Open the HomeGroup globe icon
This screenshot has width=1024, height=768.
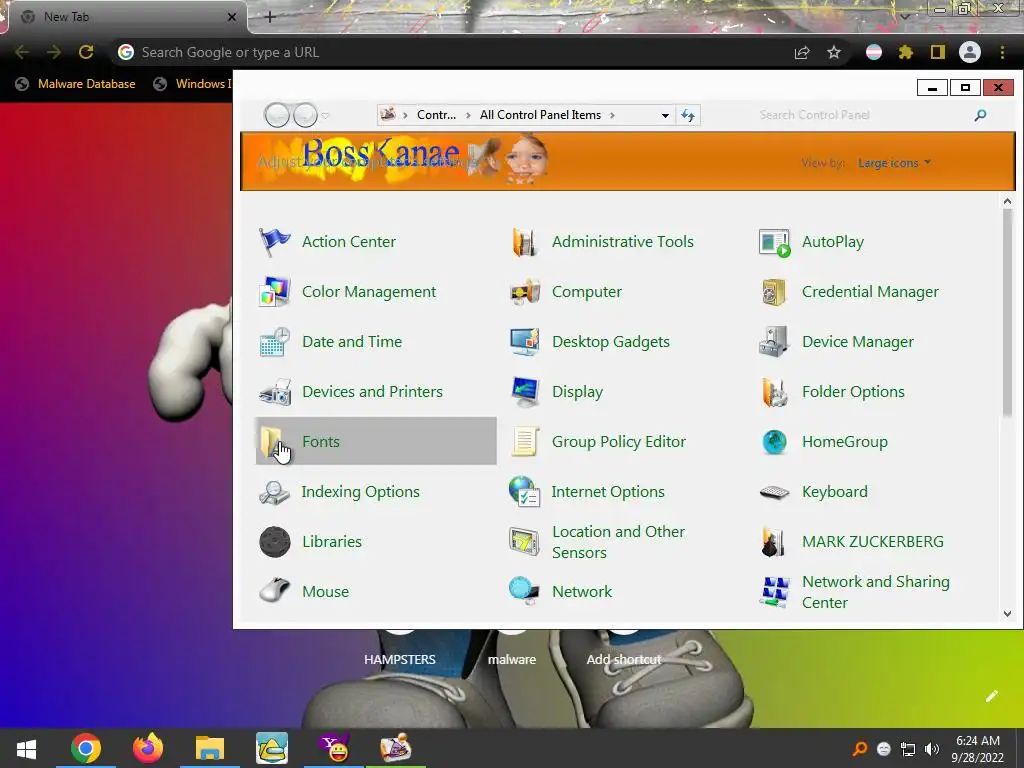775,442
